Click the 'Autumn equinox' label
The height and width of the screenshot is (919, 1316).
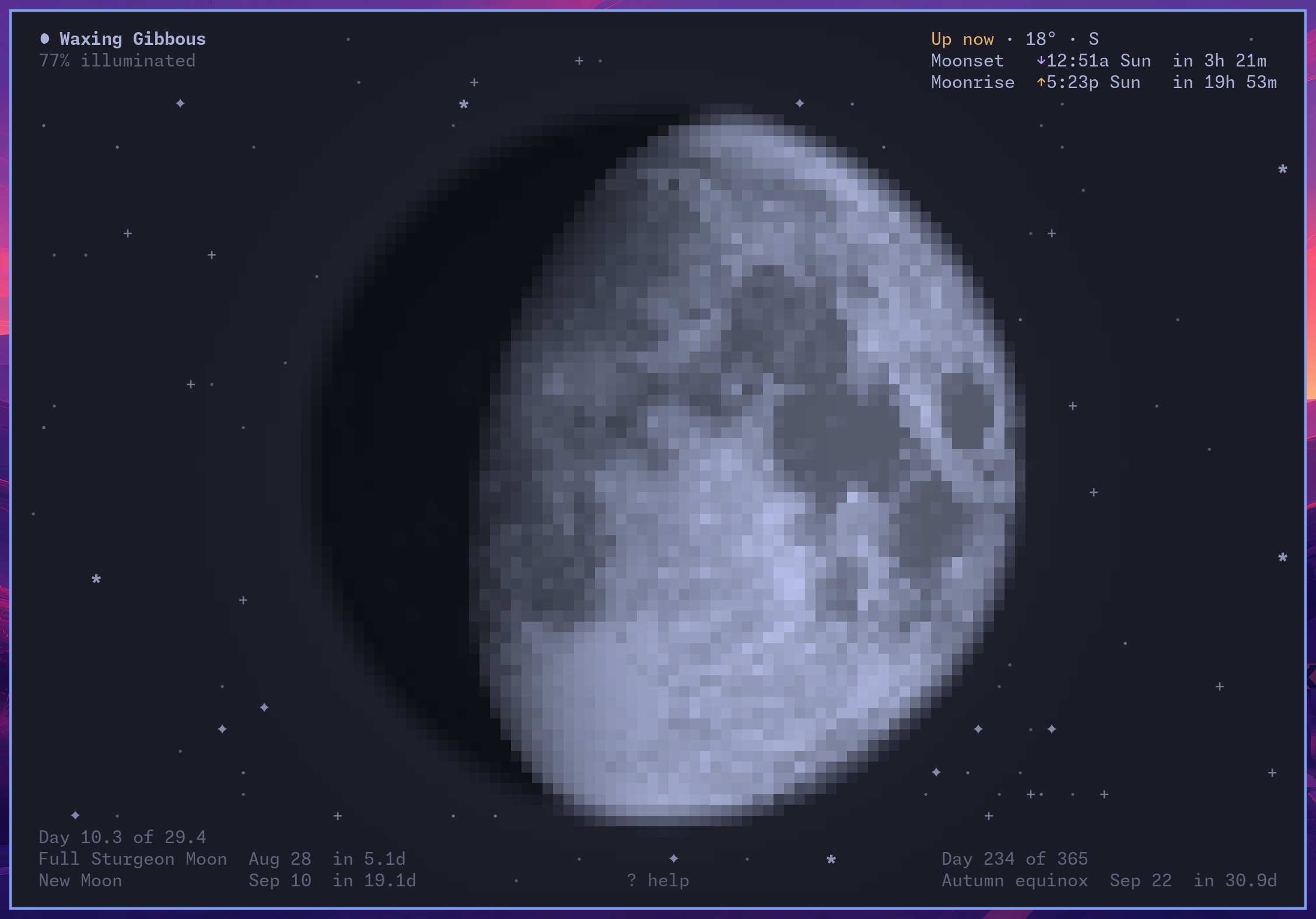(x=1015, y=881)
